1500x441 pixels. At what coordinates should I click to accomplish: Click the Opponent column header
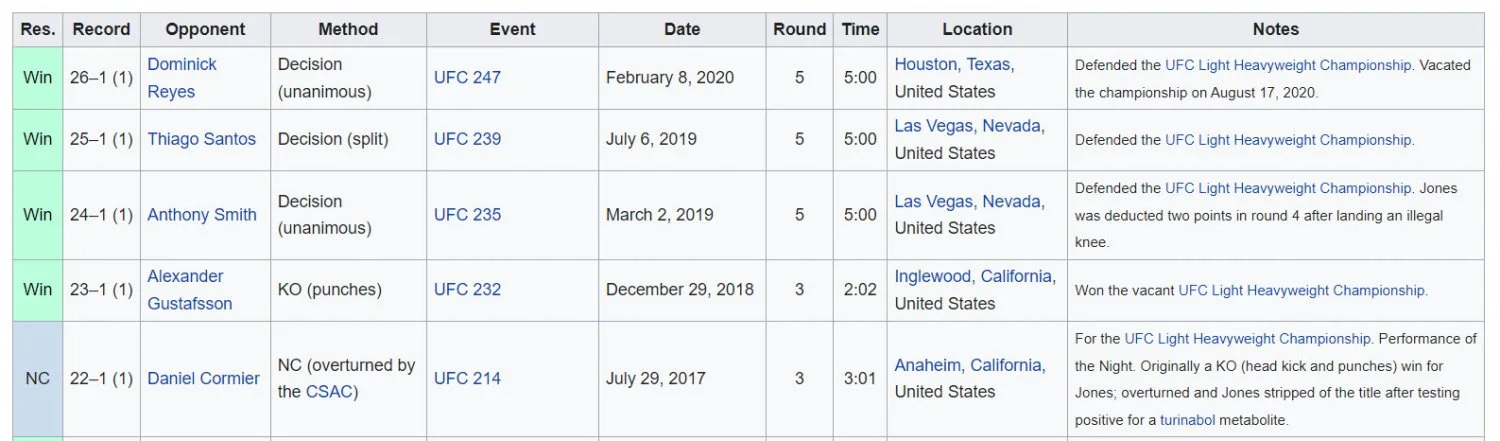click(205, 29)
